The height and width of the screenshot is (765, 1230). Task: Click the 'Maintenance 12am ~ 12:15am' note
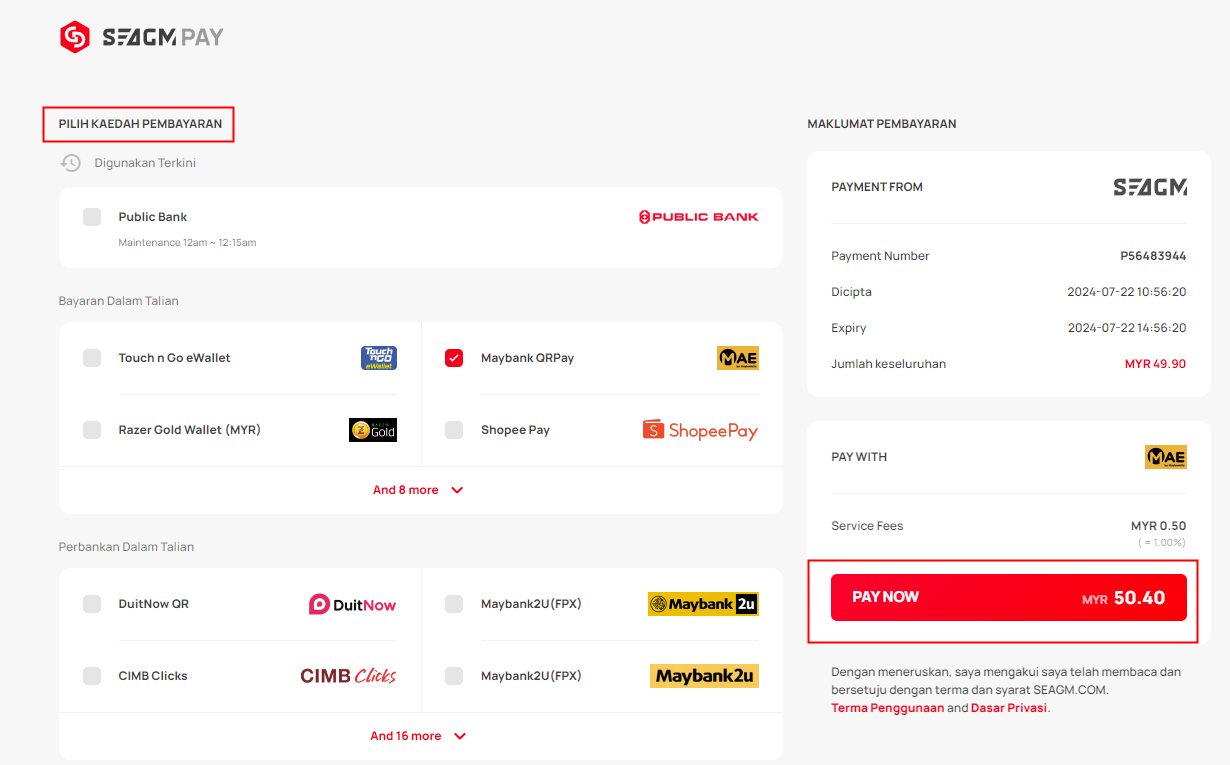coord(187,243)
